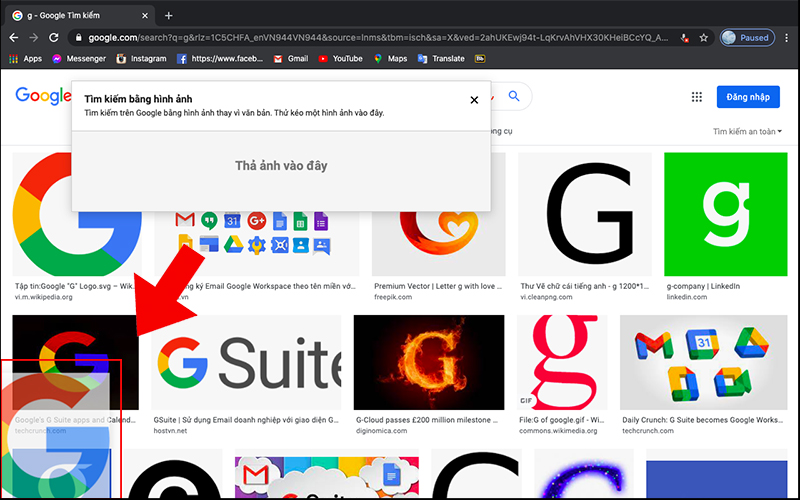Open the green g-company LinkedIn thumbnail
The height and width of the screenshot is (500, 800).
coord(726,214)
